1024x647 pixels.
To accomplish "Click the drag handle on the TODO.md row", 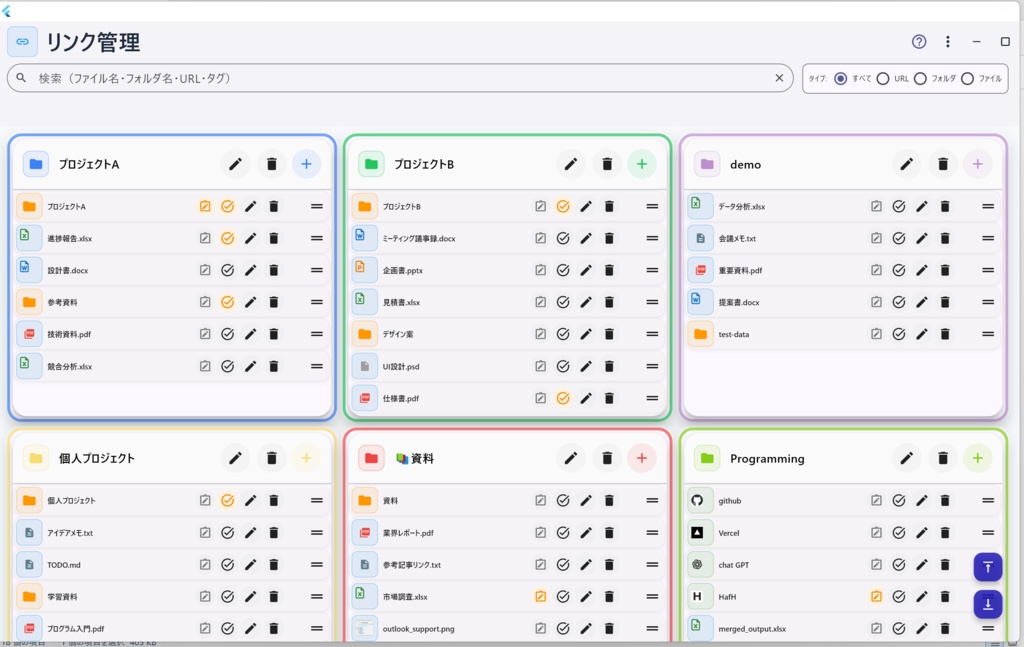I will coord(316,564).
